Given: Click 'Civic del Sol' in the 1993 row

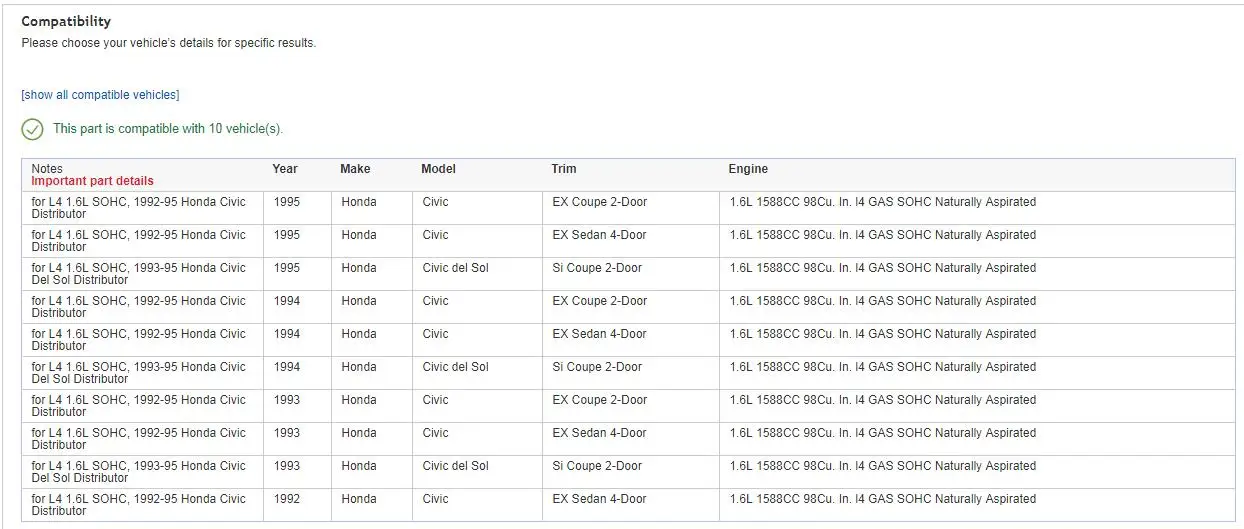Looking at the screenshot, I should [x=456, y=466].
